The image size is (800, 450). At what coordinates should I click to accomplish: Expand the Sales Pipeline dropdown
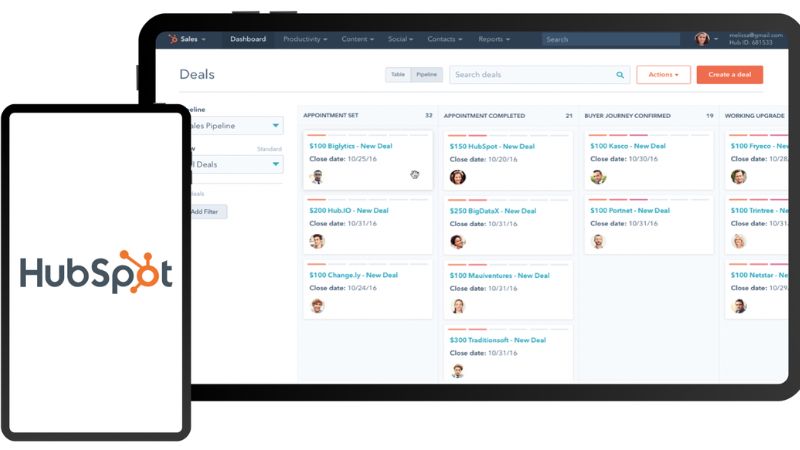235,126
